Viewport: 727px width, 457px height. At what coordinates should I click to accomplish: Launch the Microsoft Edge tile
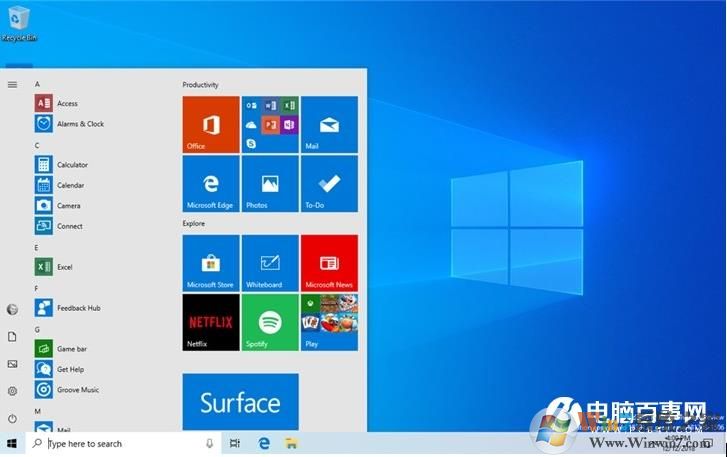pos(211,184)
